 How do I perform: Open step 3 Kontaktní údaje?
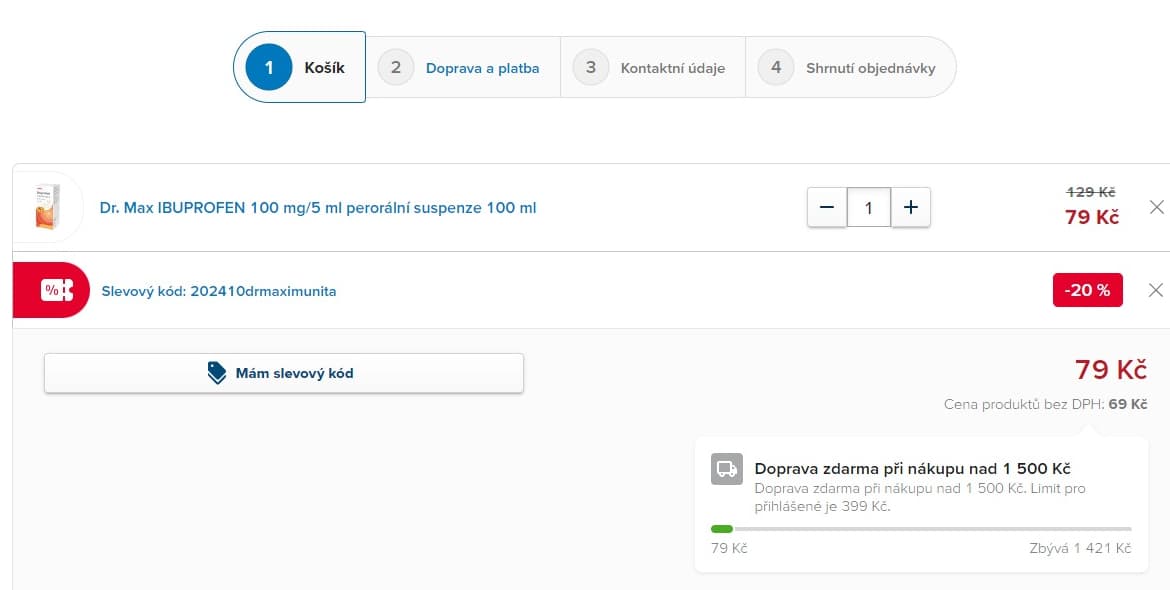click(653, 68)
